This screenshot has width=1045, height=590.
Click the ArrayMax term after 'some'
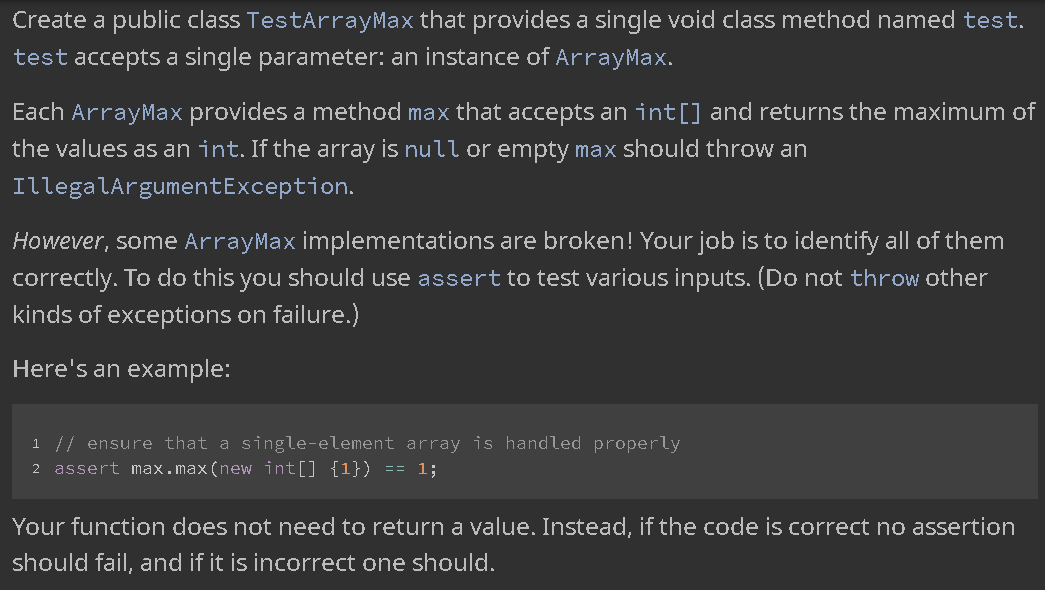tap(240, 241)
